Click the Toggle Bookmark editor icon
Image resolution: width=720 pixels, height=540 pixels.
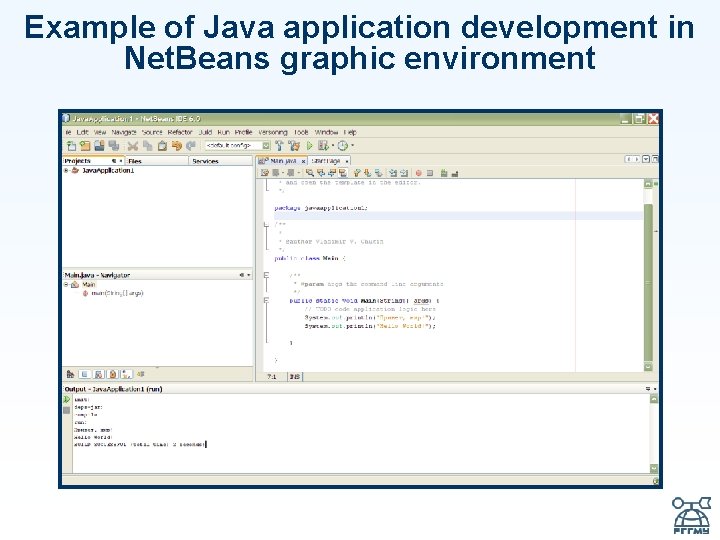[378, 173]
